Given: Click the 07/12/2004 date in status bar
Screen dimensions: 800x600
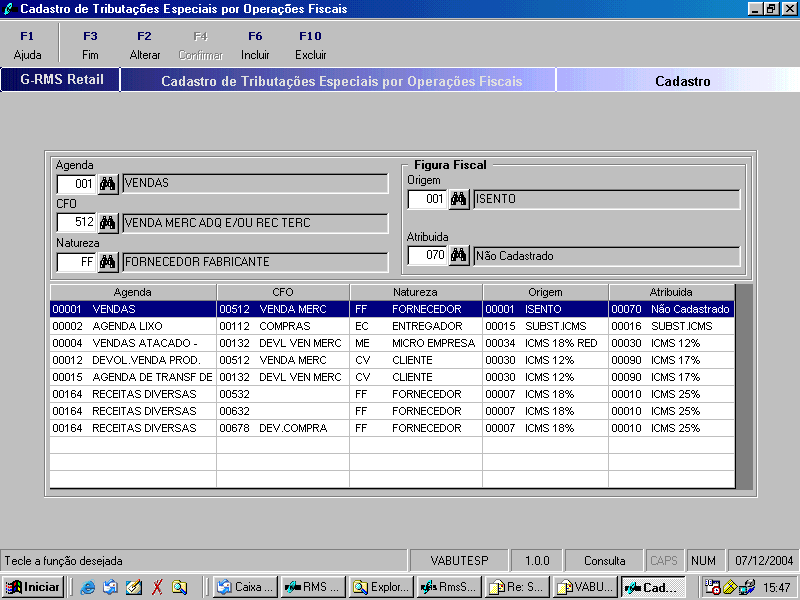Looking at the screenshot, I should (x=764, y=561).
